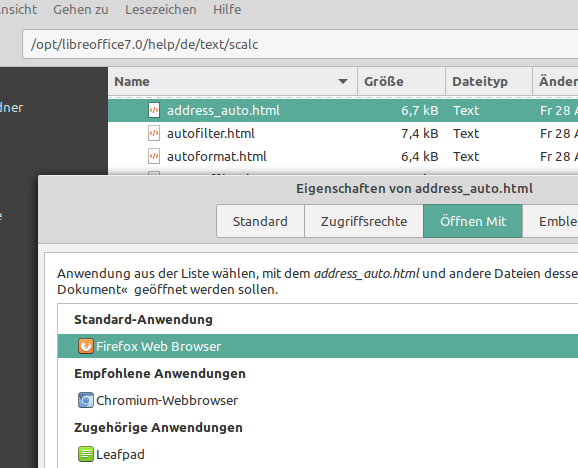Select file autofilter.html
Image resolution: width=578 pixels, height=468 pixels.
211,133
